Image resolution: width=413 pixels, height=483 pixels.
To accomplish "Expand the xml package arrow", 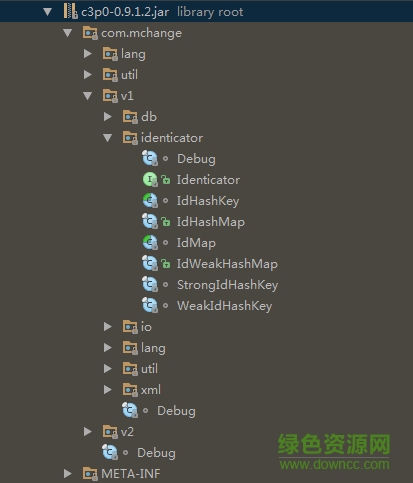I will click(x=107, y=390).
